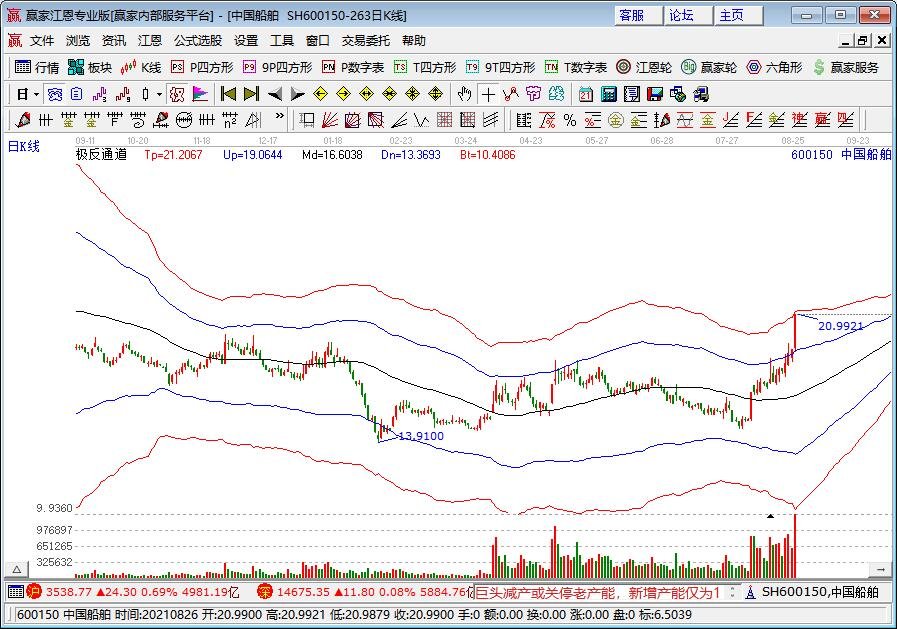This screenshot has height=629, width=897.
Task: Select the crosshair cursor tool
Action: tap(488, 94)
